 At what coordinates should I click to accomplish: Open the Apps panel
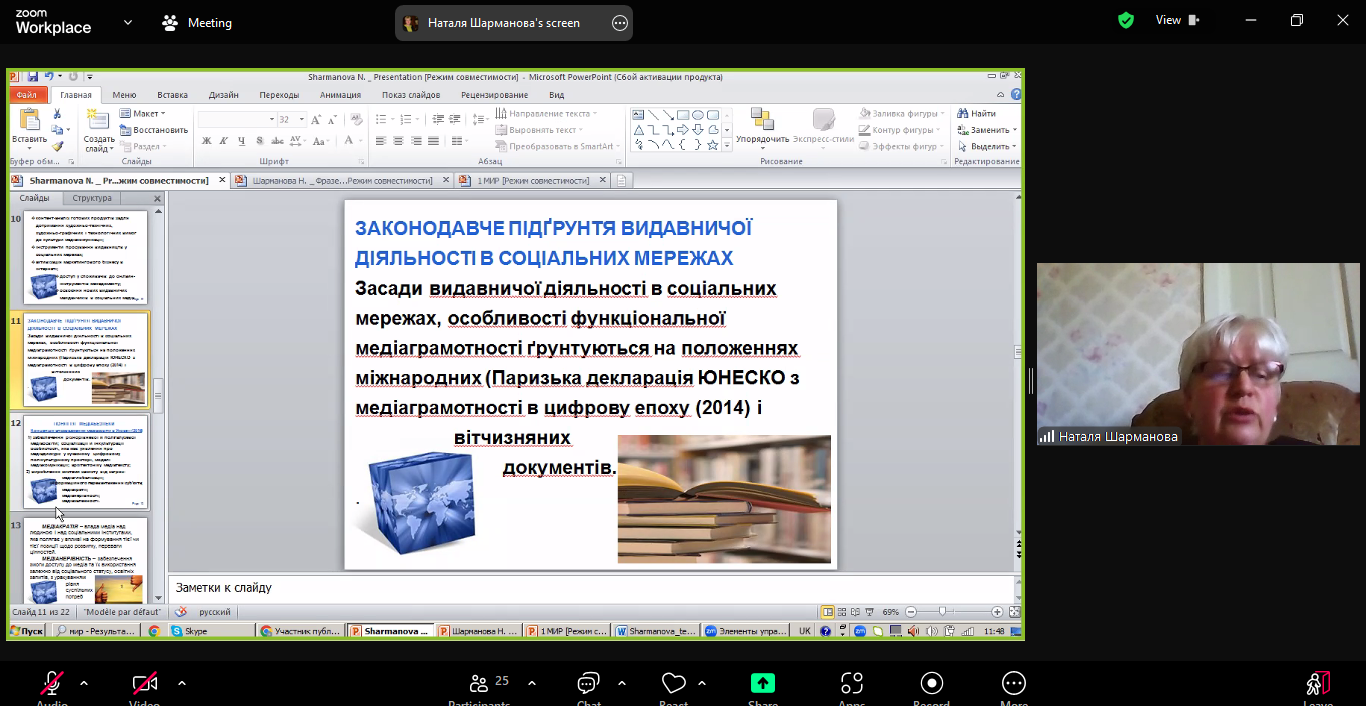851,684
